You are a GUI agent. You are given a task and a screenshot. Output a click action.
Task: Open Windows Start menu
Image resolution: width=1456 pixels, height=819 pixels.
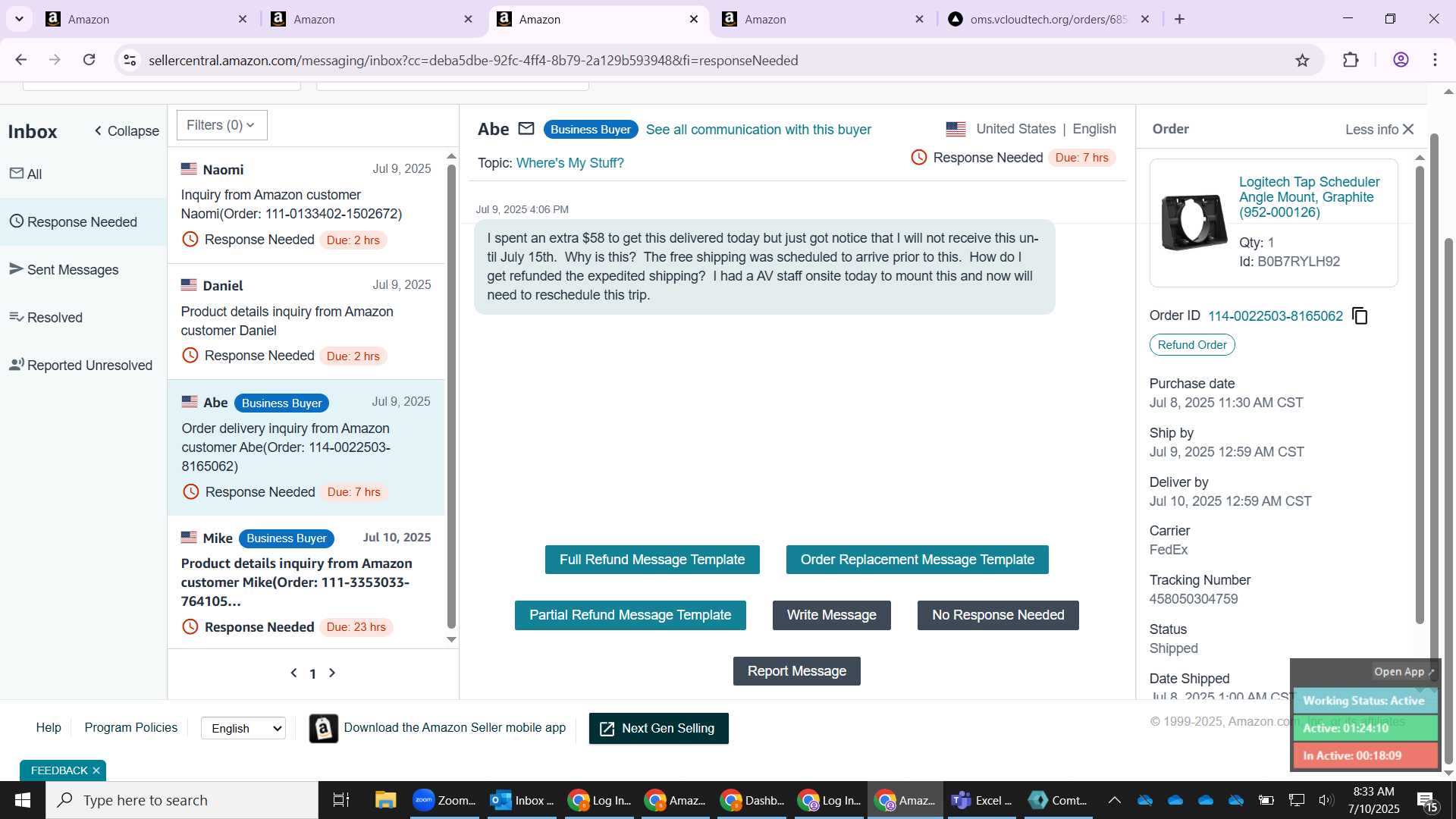click(23, 800)
